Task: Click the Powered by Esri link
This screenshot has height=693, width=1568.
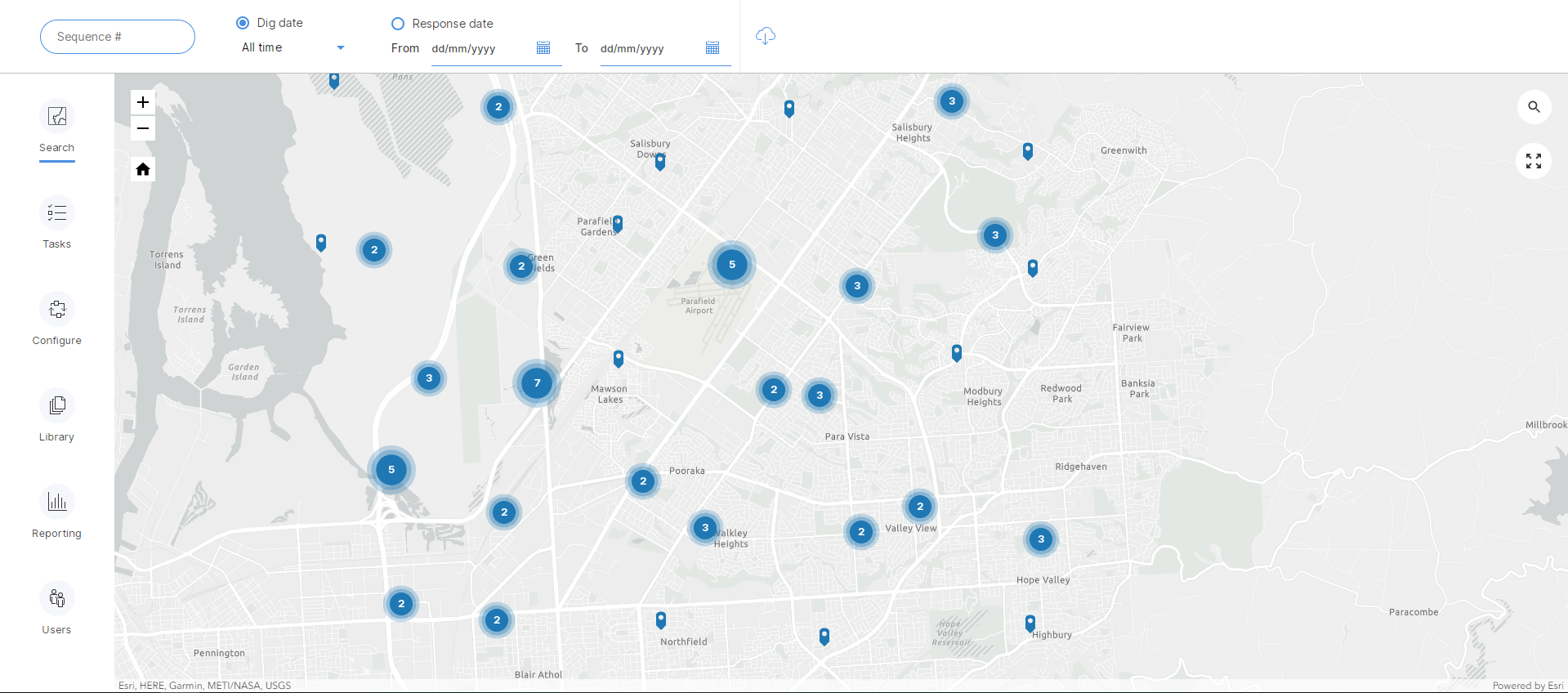Action: (1527, 686)
